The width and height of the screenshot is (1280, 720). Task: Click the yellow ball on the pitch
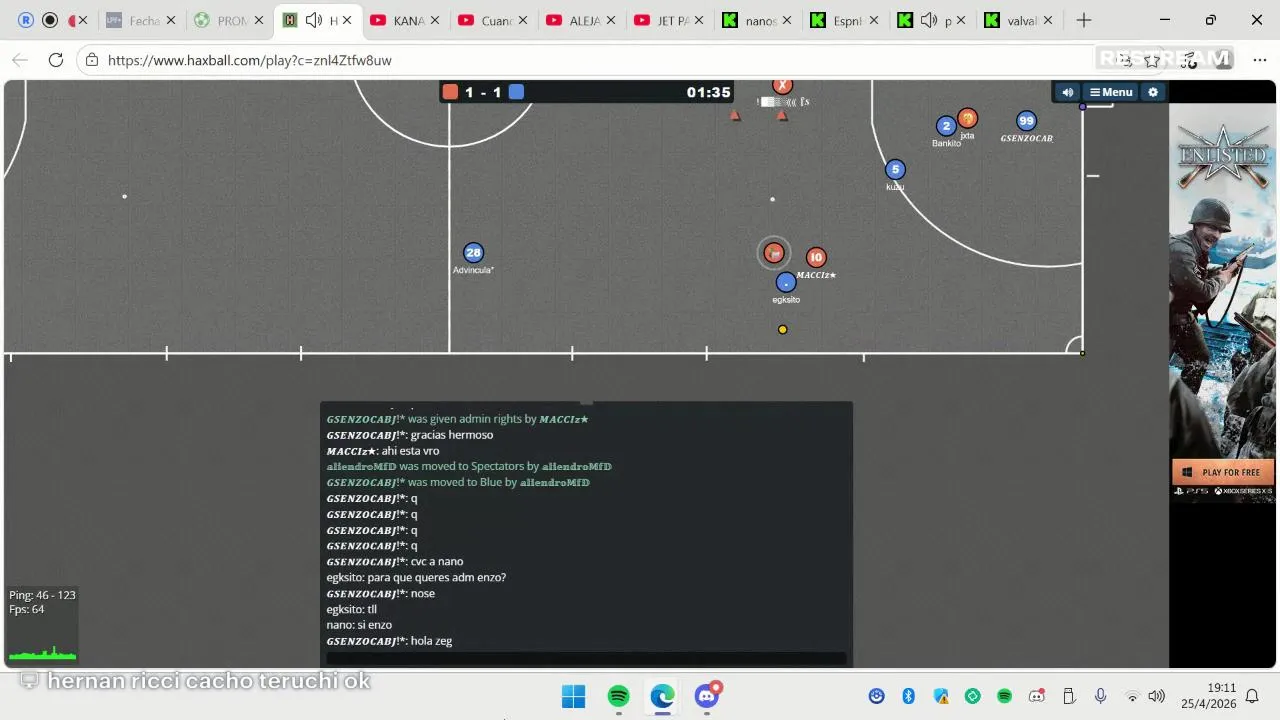[783, 329]
